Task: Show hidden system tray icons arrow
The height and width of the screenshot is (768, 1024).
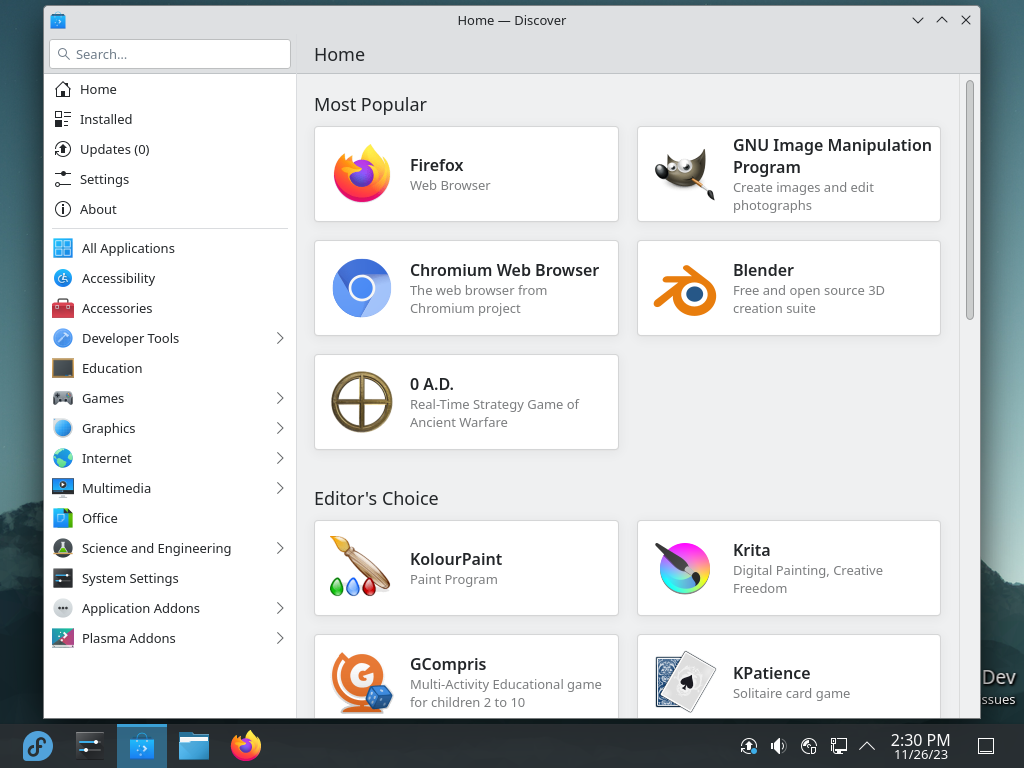Action: tap(867, 746)
